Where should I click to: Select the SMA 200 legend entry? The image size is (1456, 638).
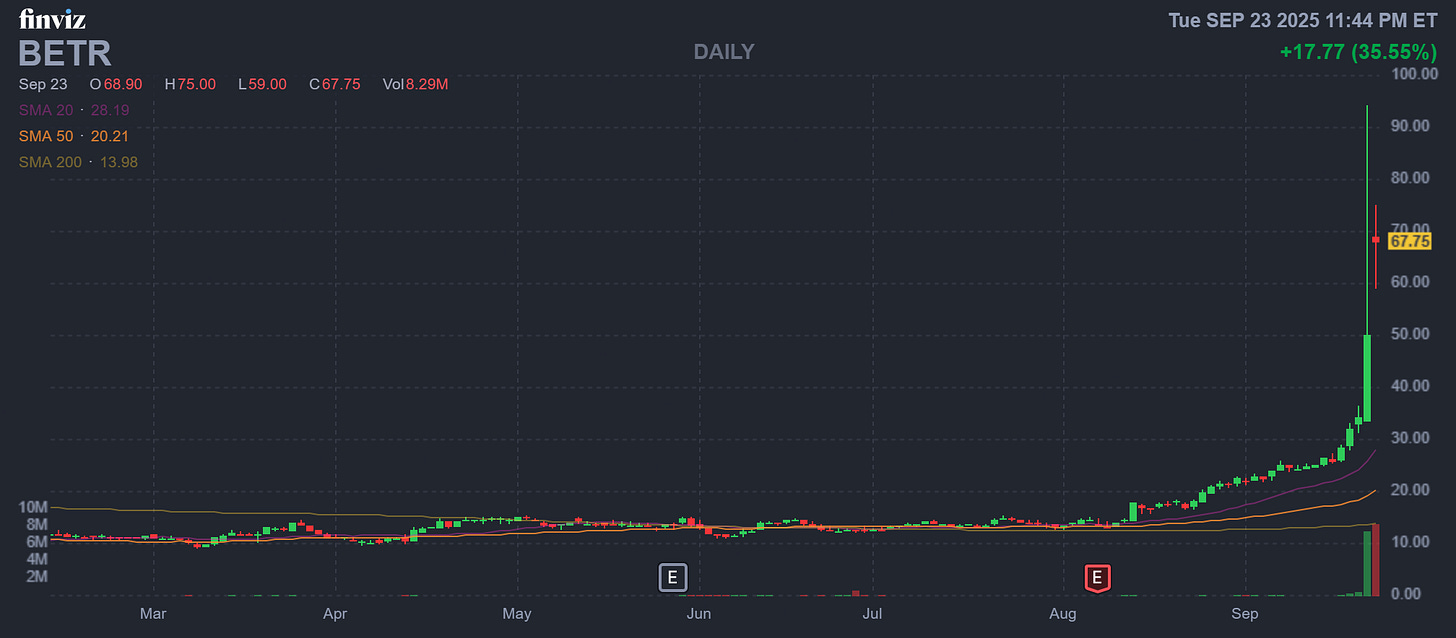pos(78,162)
